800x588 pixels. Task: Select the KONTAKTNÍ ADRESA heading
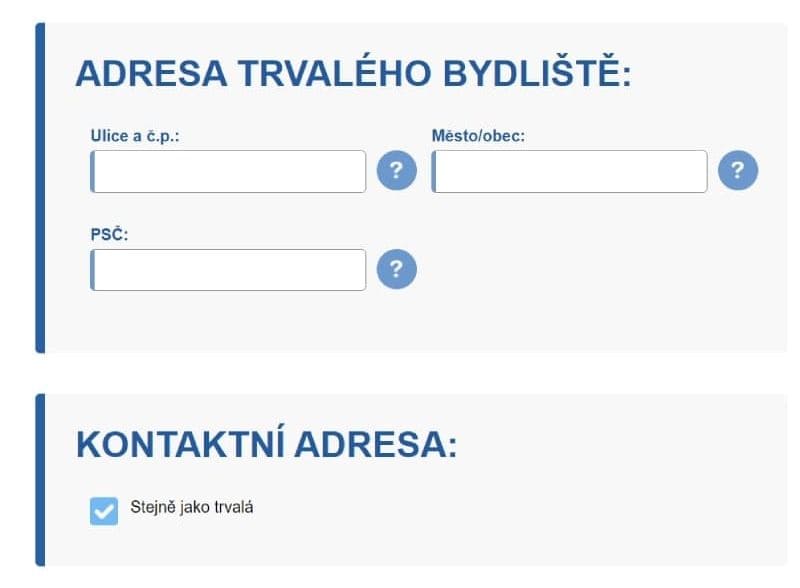click(x=266, y=444)
